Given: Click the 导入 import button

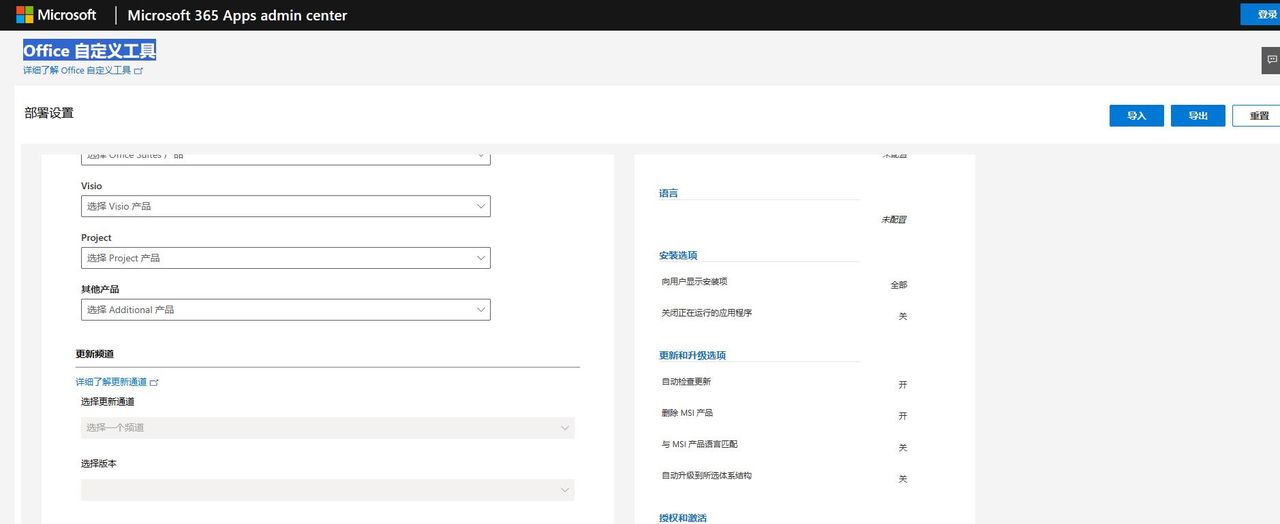Looking at the screenshot, I should pos(1137,116).
